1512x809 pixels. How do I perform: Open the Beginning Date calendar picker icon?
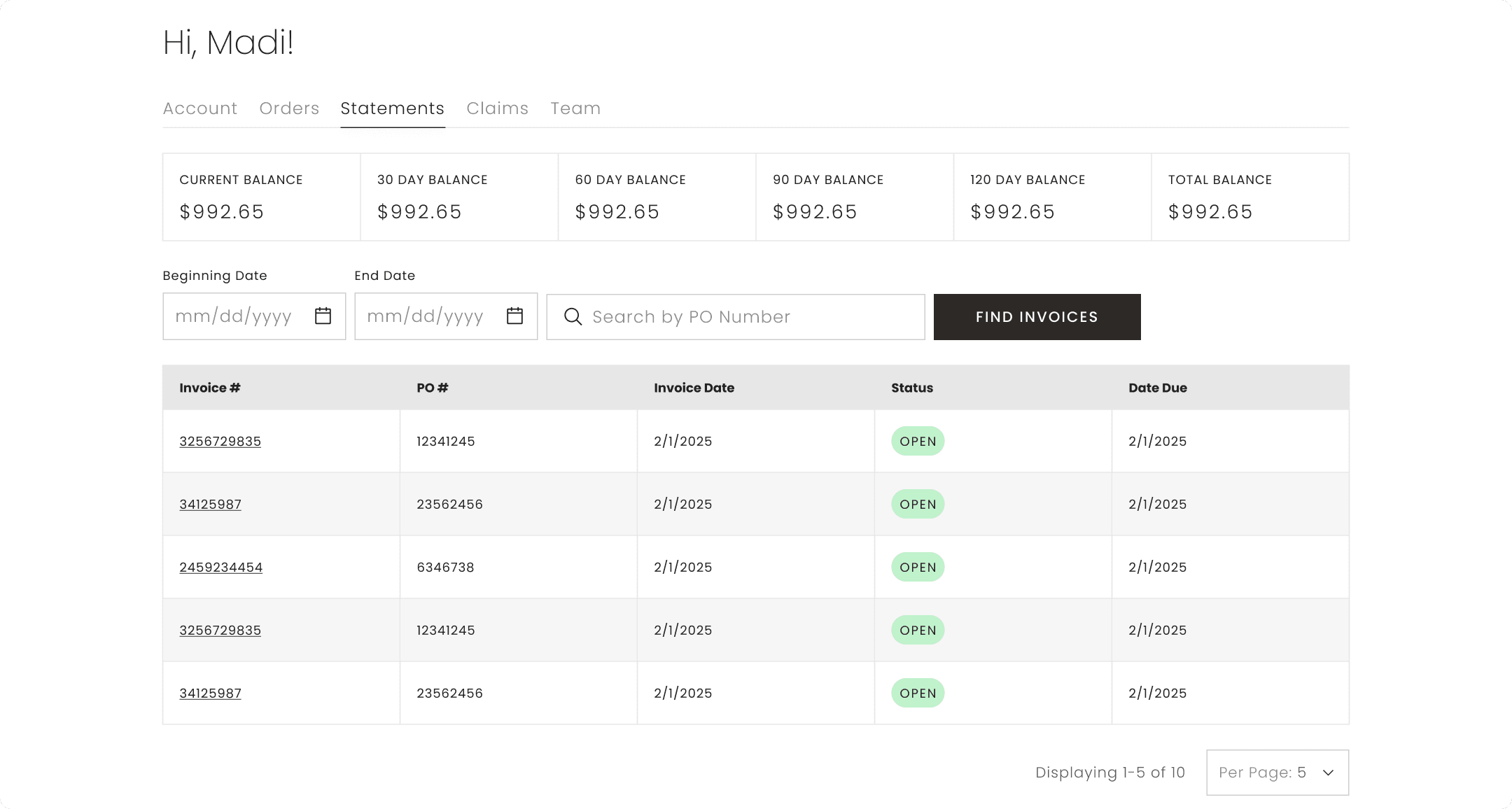(323, 316)
